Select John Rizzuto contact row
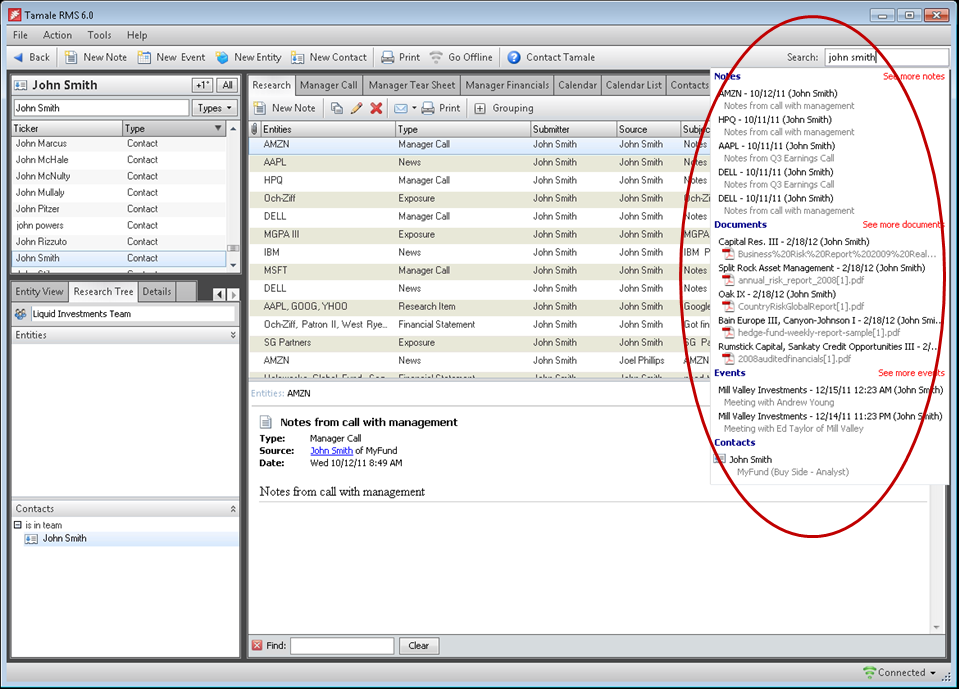This screenshot has height=689, width=959. tap(119, 241)
